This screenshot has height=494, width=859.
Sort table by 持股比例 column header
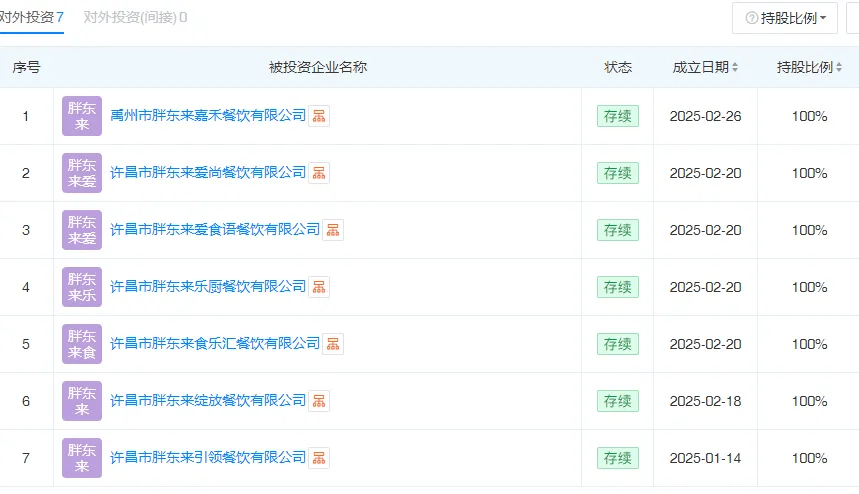pyautogui.click(x=808, y=67)
